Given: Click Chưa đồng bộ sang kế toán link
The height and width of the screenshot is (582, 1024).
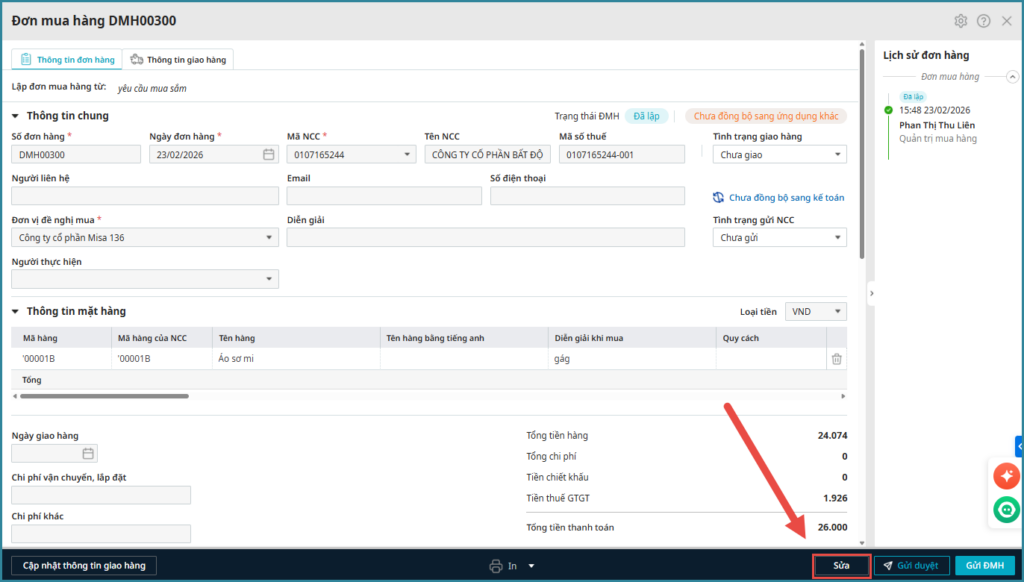Looking at the screenshot, I should pos(786,198).
